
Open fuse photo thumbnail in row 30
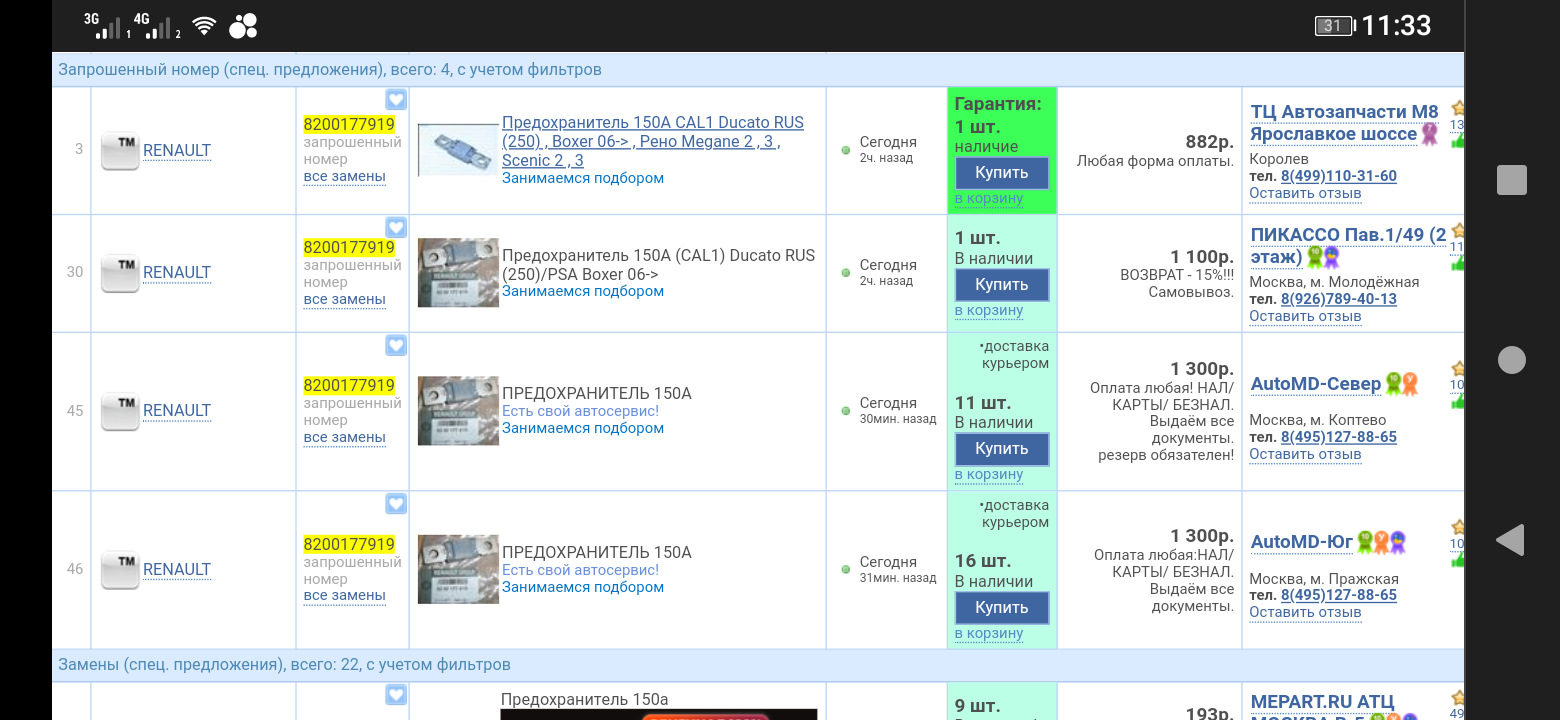[x=458, y=272]
